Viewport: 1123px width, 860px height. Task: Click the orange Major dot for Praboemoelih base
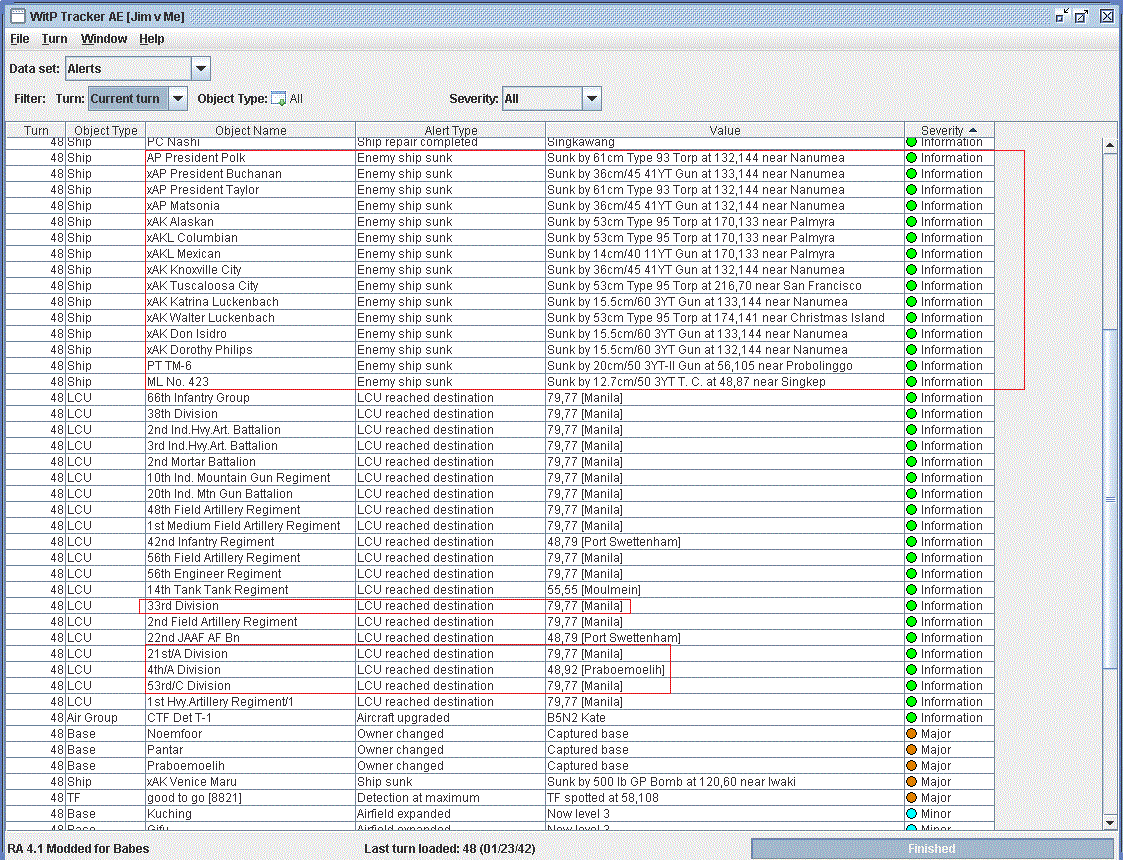click(912, 766)
